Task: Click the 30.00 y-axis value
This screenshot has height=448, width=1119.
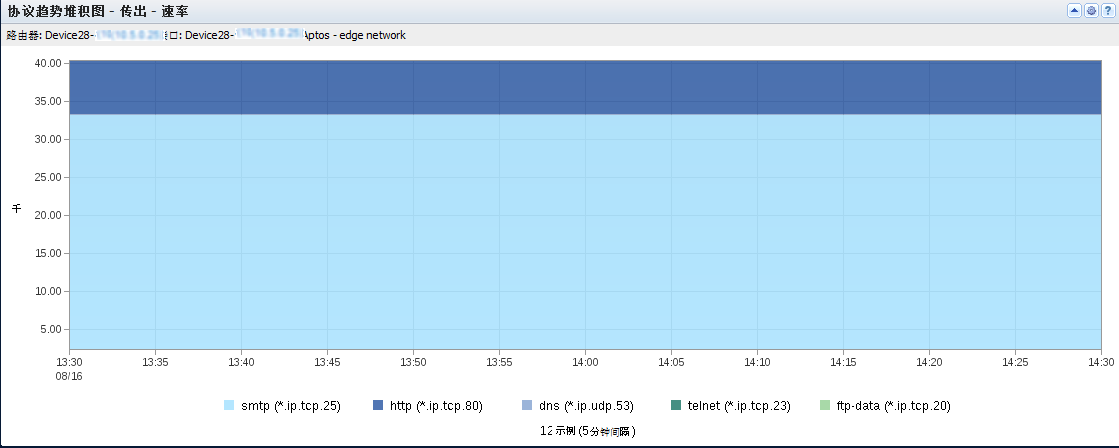Action: [50, 140]
